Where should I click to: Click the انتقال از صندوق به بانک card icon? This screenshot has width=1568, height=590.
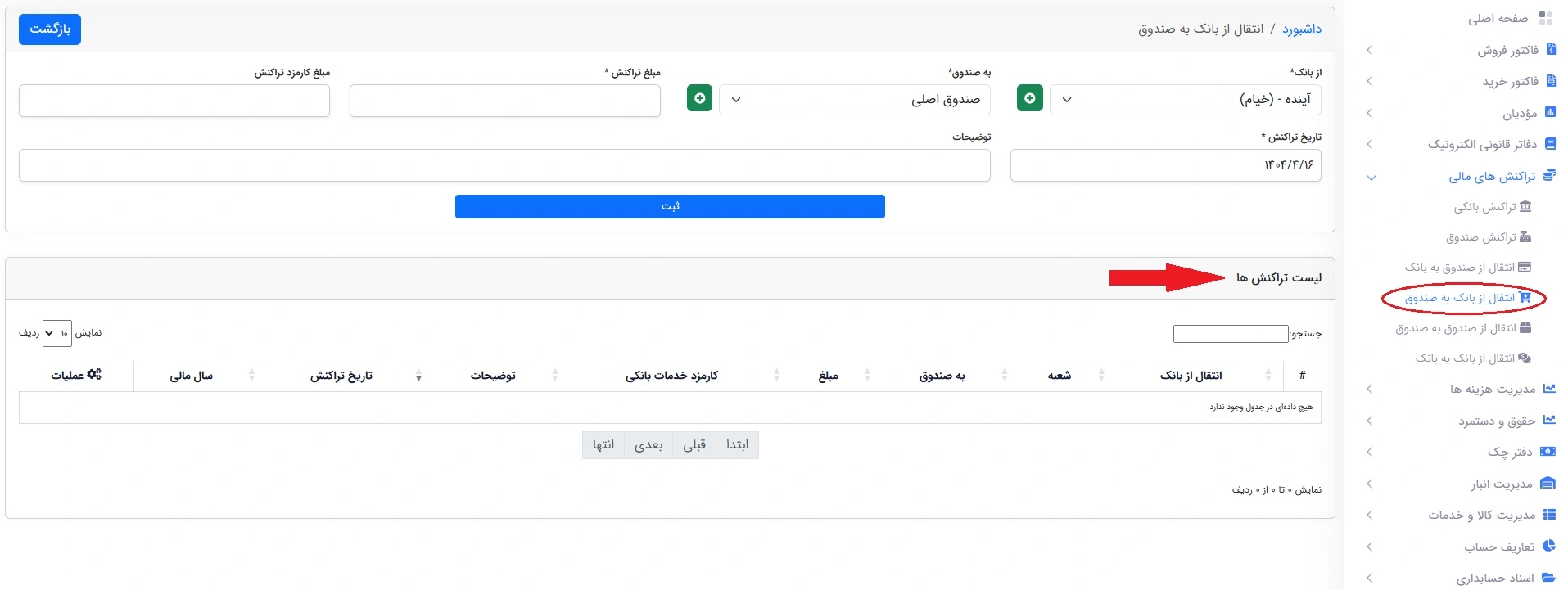point(1525,267)
